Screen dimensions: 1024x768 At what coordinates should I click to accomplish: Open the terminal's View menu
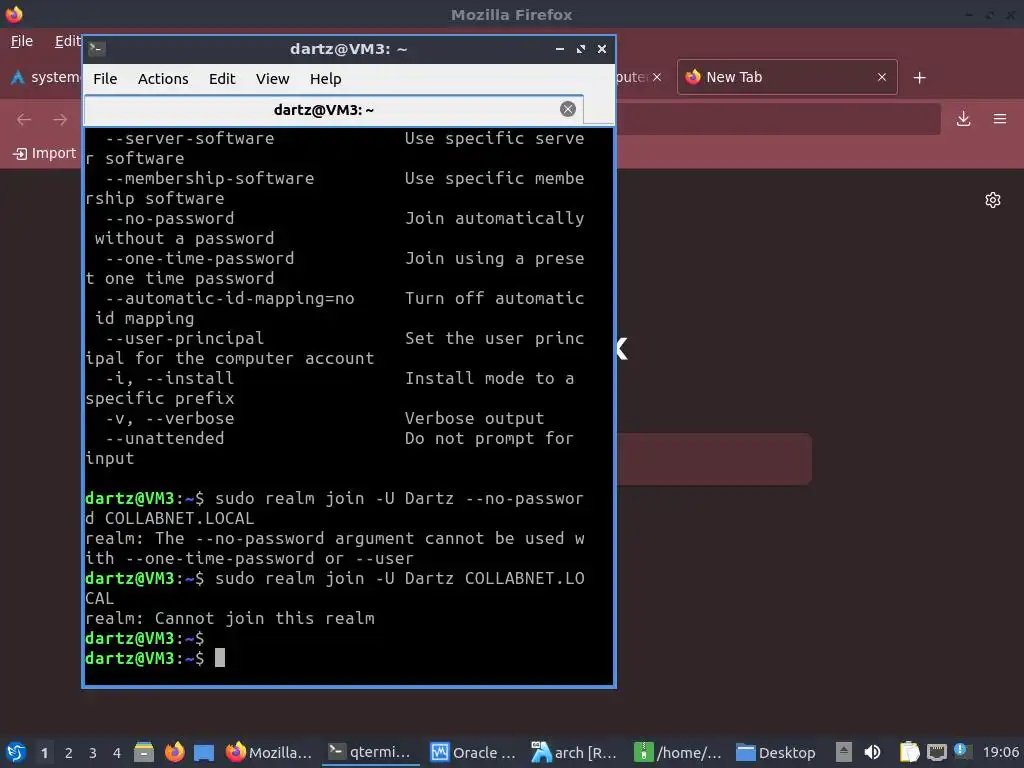272,79
